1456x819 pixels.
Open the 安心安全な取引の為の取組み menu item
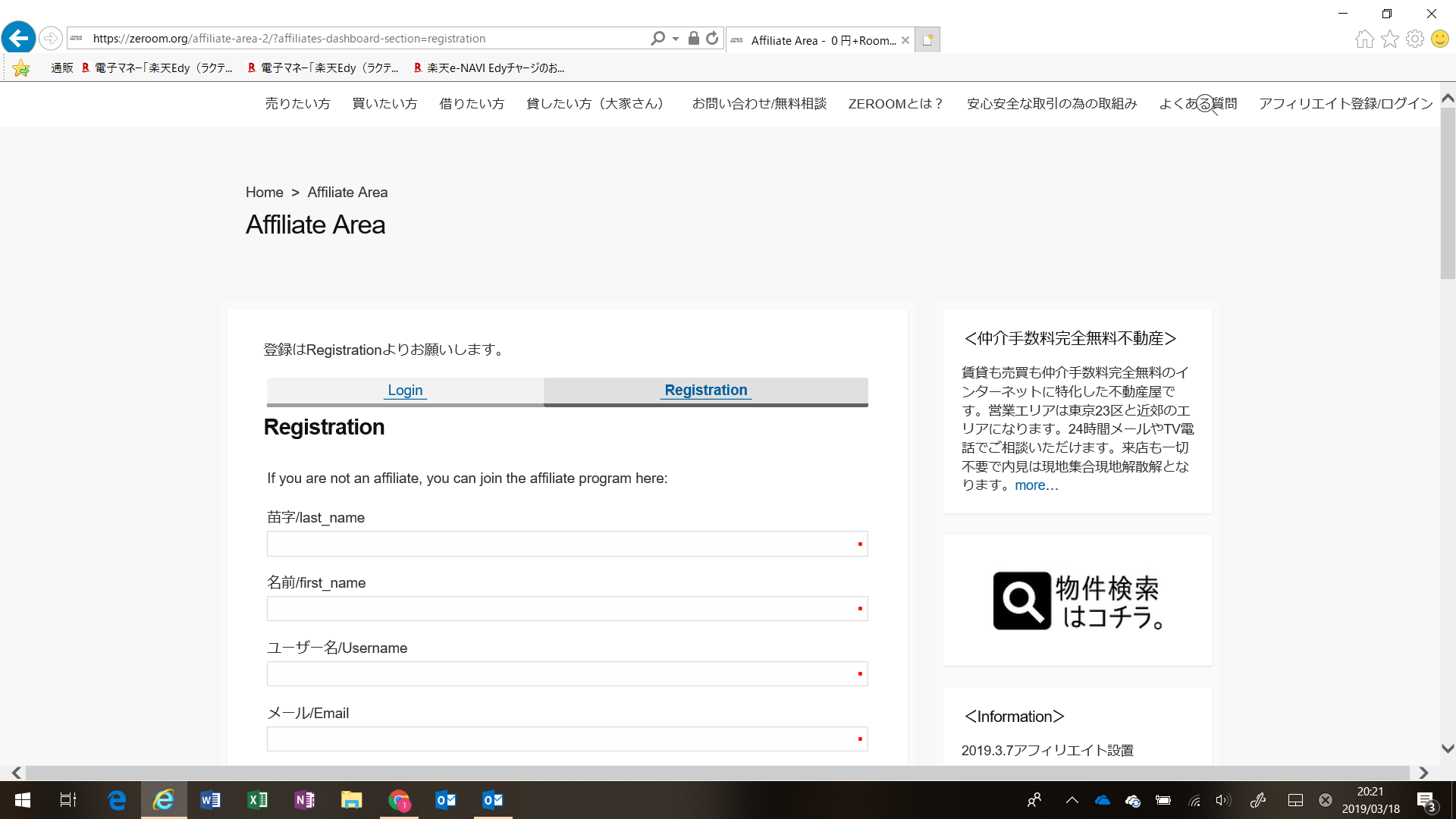(x=1052, y=104)
